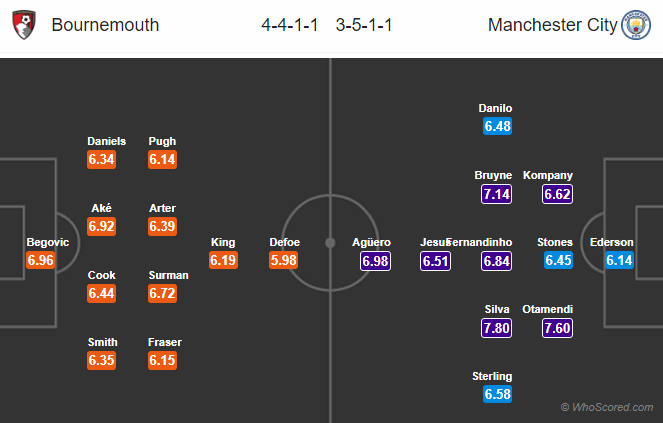Select Danilo's 6.48 rating badge

[x=496, y=126]
